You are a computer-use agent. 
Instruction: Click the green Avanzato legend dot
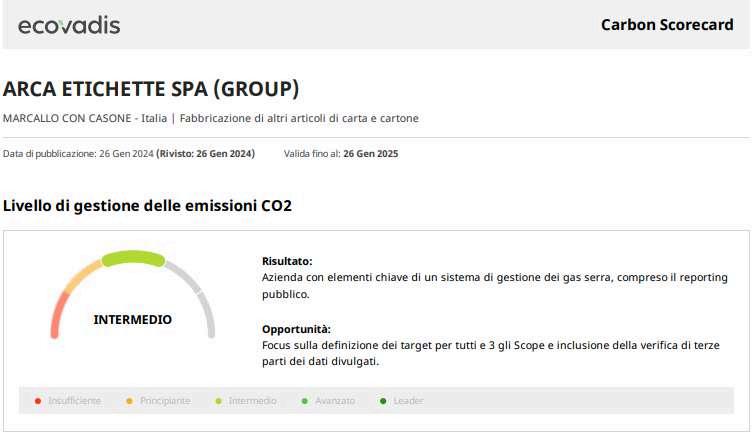coord(304,401)
